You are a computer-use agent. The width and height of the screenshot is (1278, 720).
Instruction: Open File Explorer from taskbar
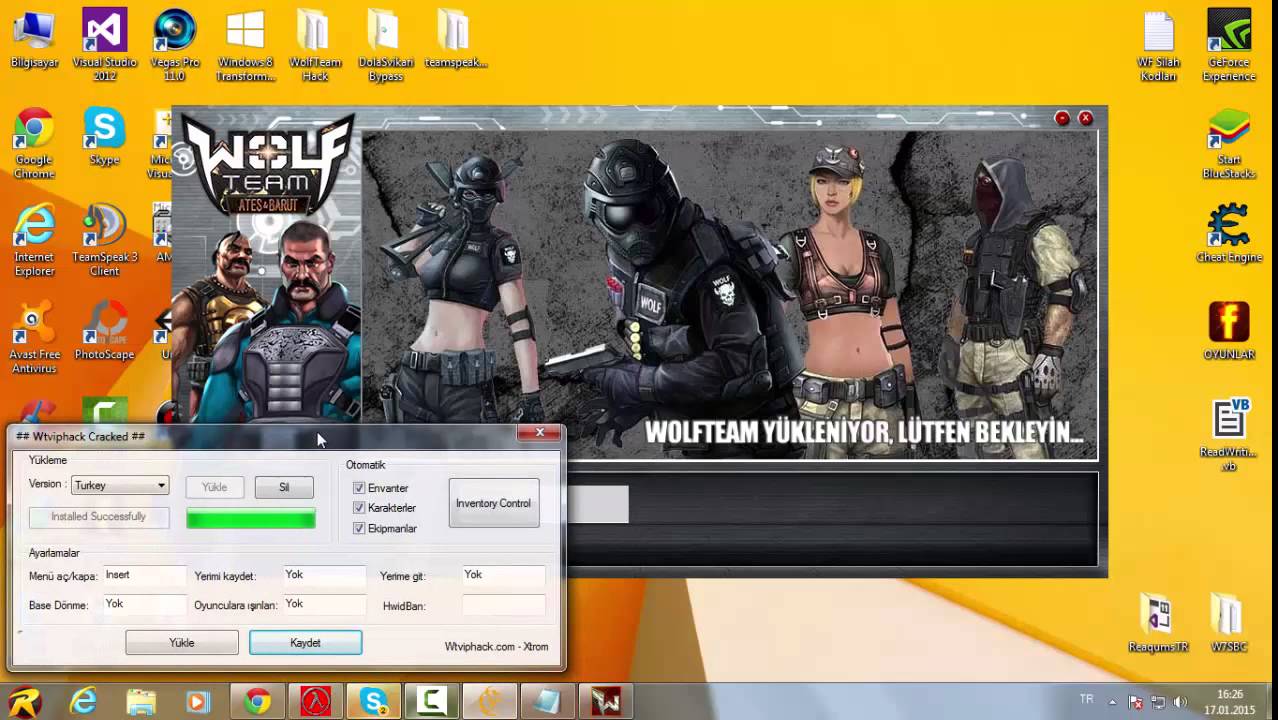(141, 702)
